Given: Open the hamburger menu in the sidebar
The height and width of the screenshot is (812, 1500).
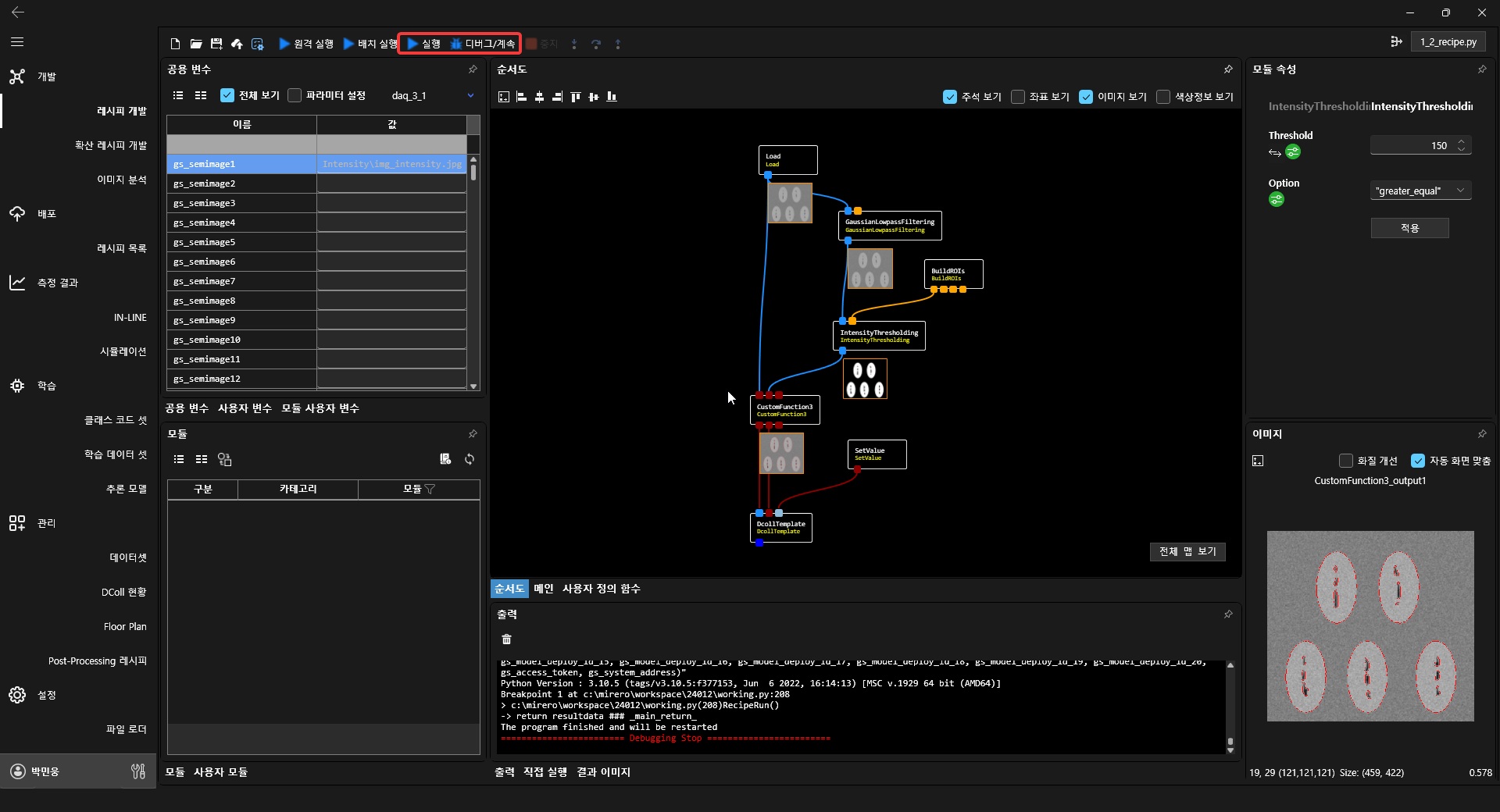Looking at the screenshot, I should [x=17, y=42].
